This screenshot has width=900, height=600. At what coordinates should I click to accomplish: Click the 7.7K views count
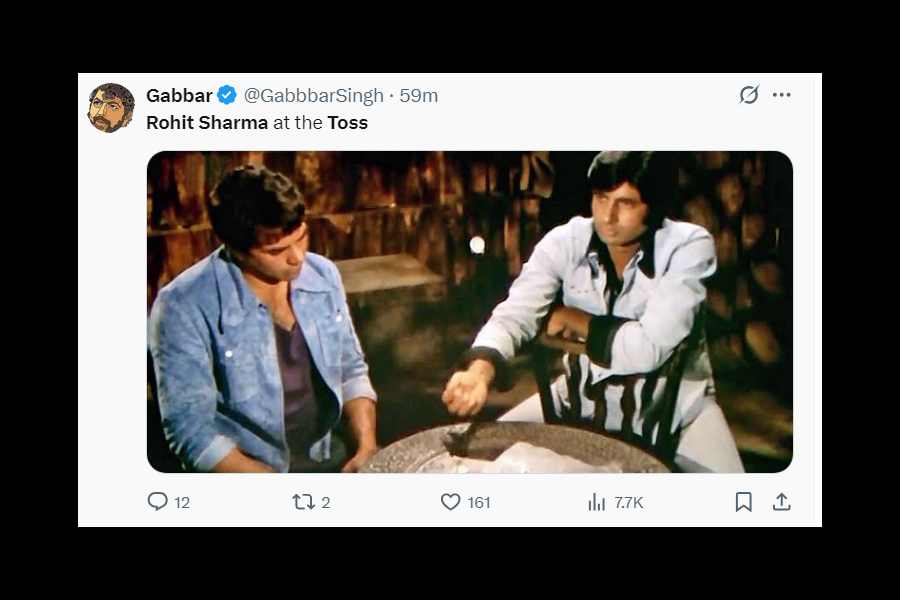tap(629, 503)
